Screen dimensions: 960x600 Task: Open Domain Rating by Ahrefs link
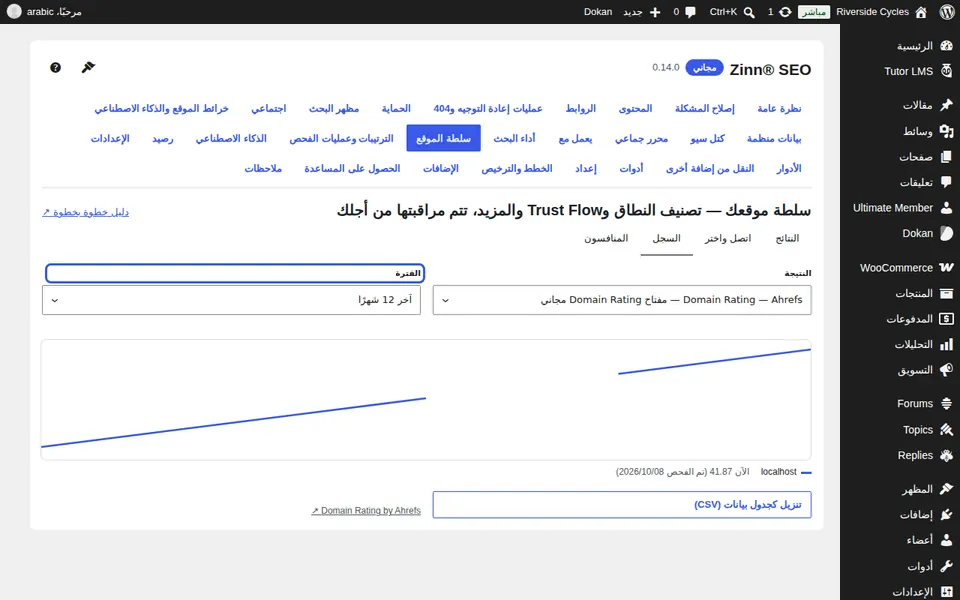tap(366, 510)
